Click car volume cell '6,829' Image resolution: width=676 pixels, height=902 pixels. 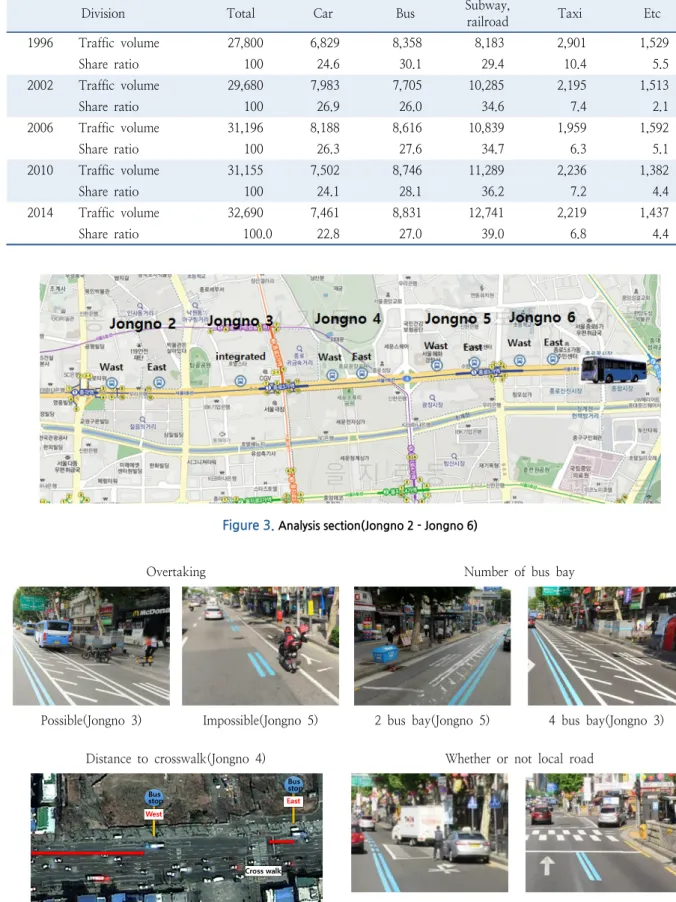pyautogui.click(x=325, y=43)
